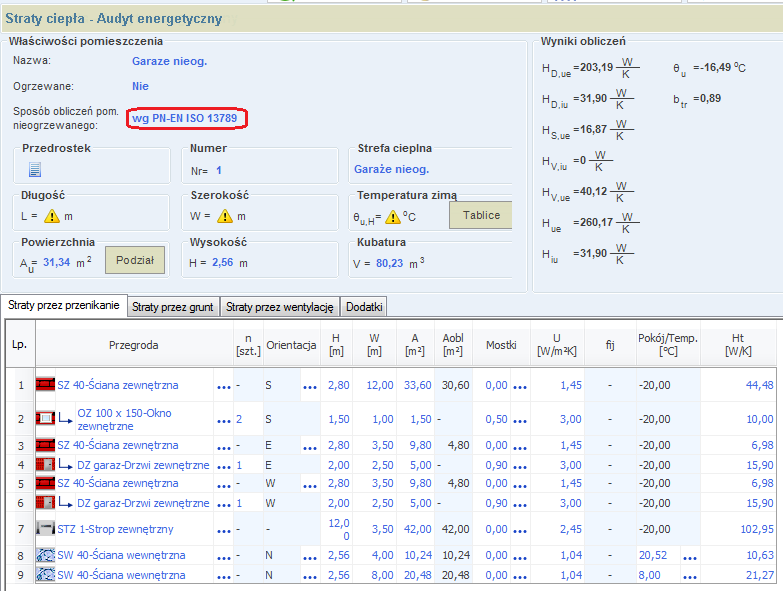Select row number 9 header cell

pos(20,575)
